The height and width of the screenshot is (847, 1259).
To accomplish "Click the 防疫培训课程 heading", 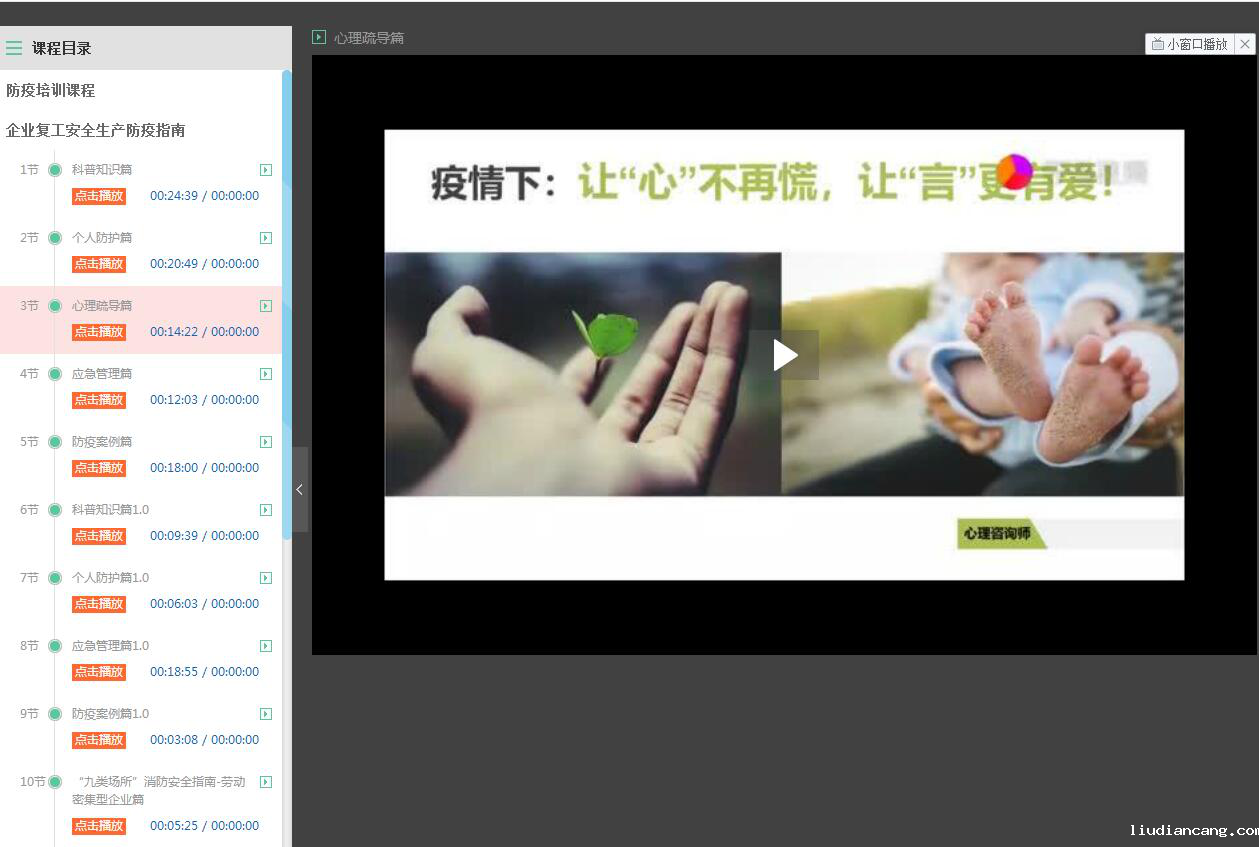I will (51, 90).
